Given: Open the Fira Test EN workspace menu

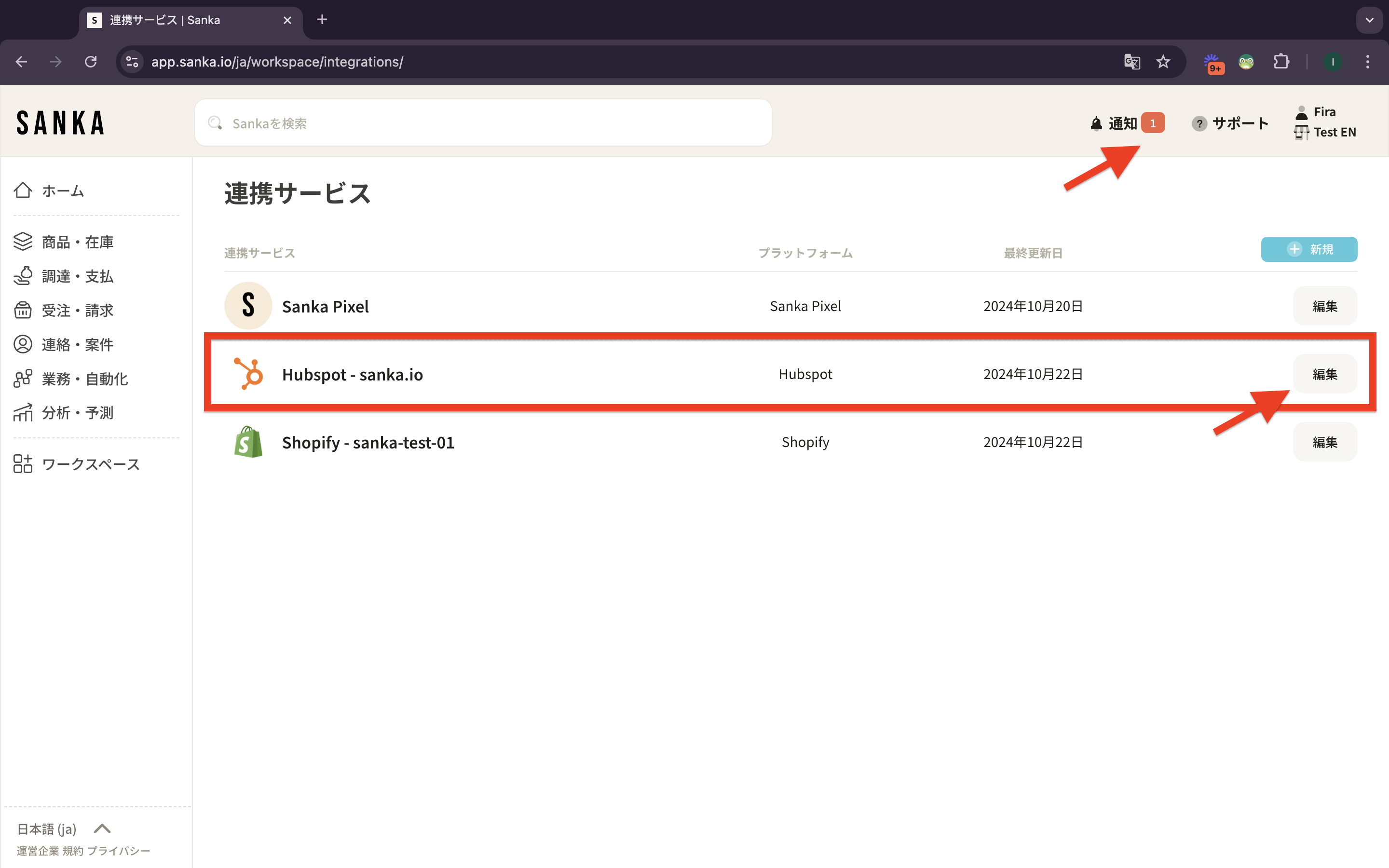Looking at the screenshot, I should (x=1325, y=122).
